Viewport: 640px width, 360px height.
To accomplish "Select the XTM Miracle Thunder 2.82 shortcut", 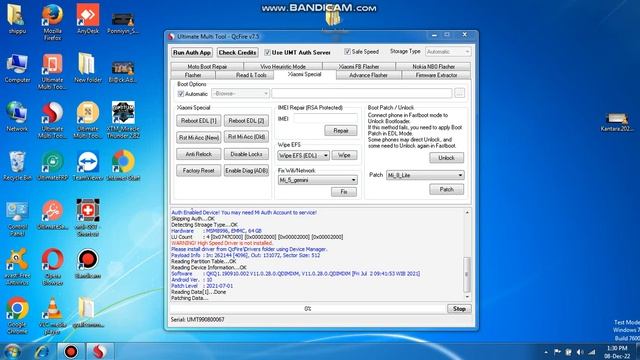I will (x=123, y=120).
